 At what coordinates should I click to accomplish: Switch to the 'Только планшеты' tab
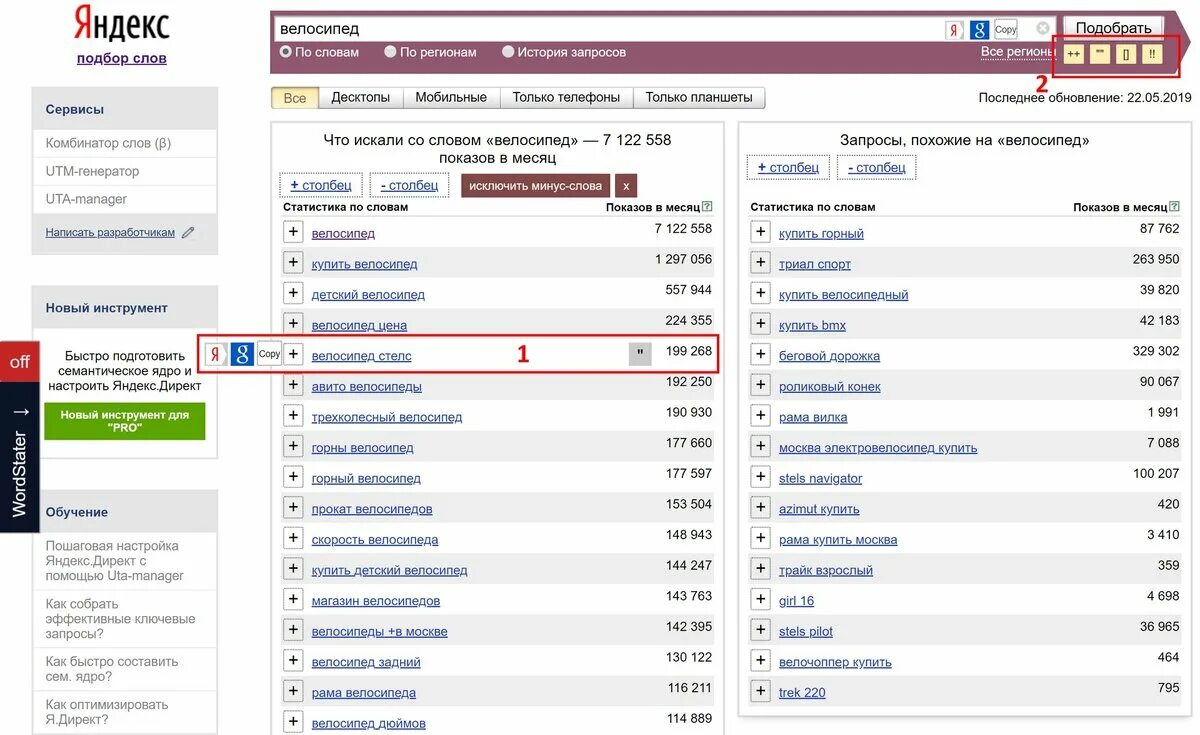699,97
